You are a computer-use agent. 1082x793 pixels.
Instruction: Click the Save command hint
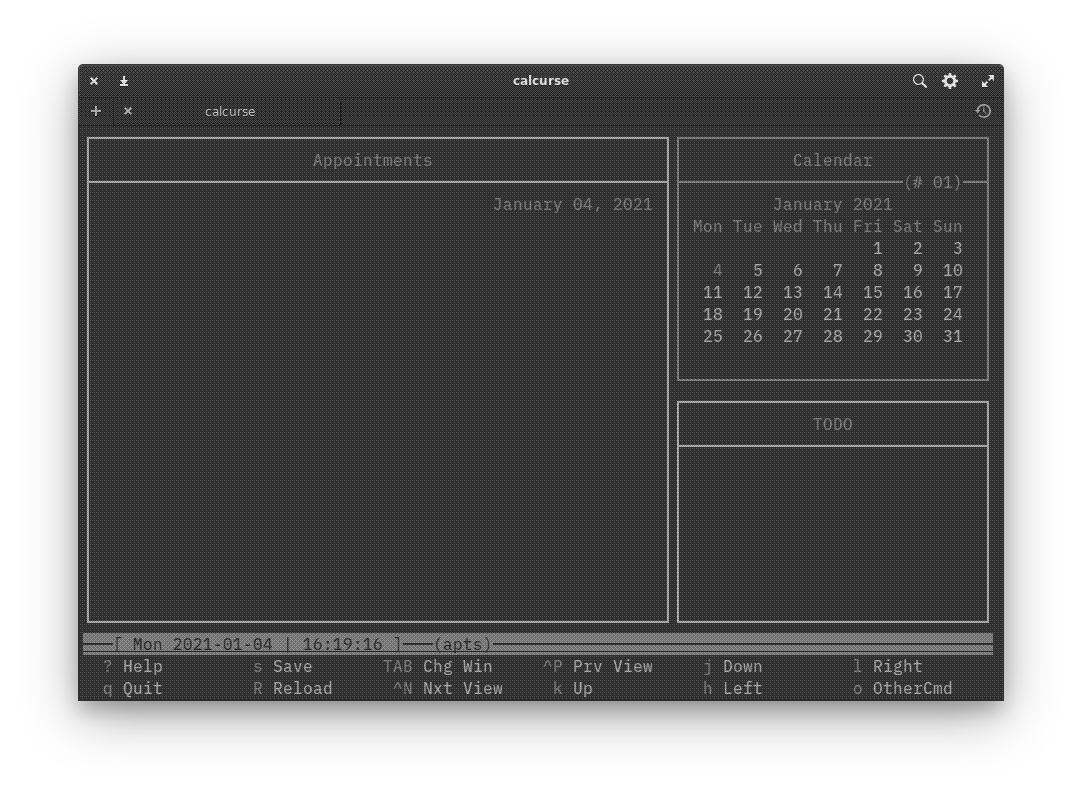point(293,667)
